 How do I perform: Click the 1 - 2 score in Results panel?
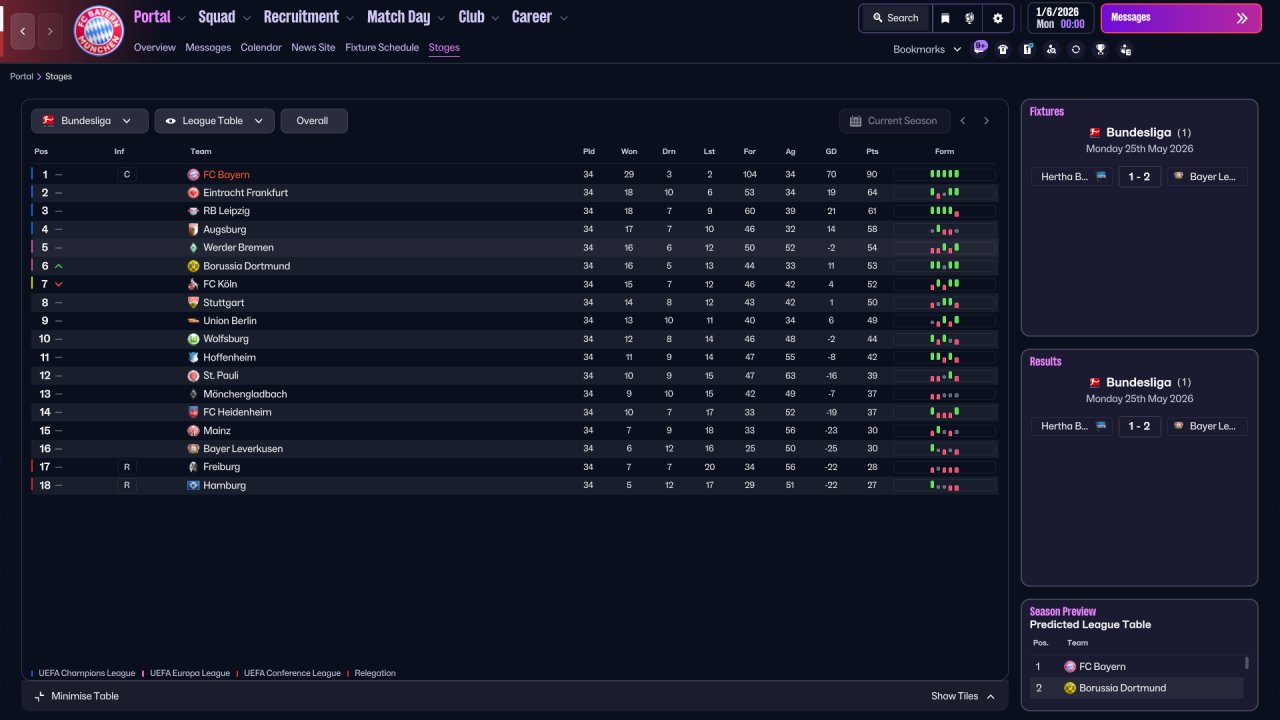click(1139, 426)
